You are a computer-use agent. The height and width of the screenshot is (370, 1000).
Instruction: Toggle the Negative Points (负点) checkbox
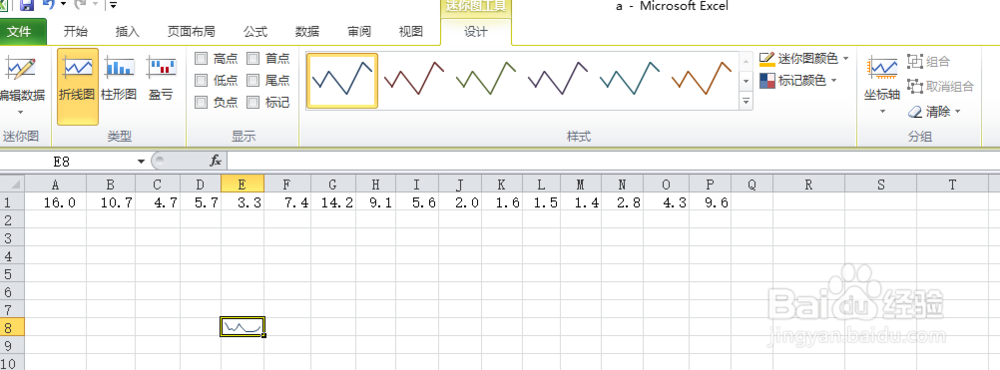(x=202, y=102)
